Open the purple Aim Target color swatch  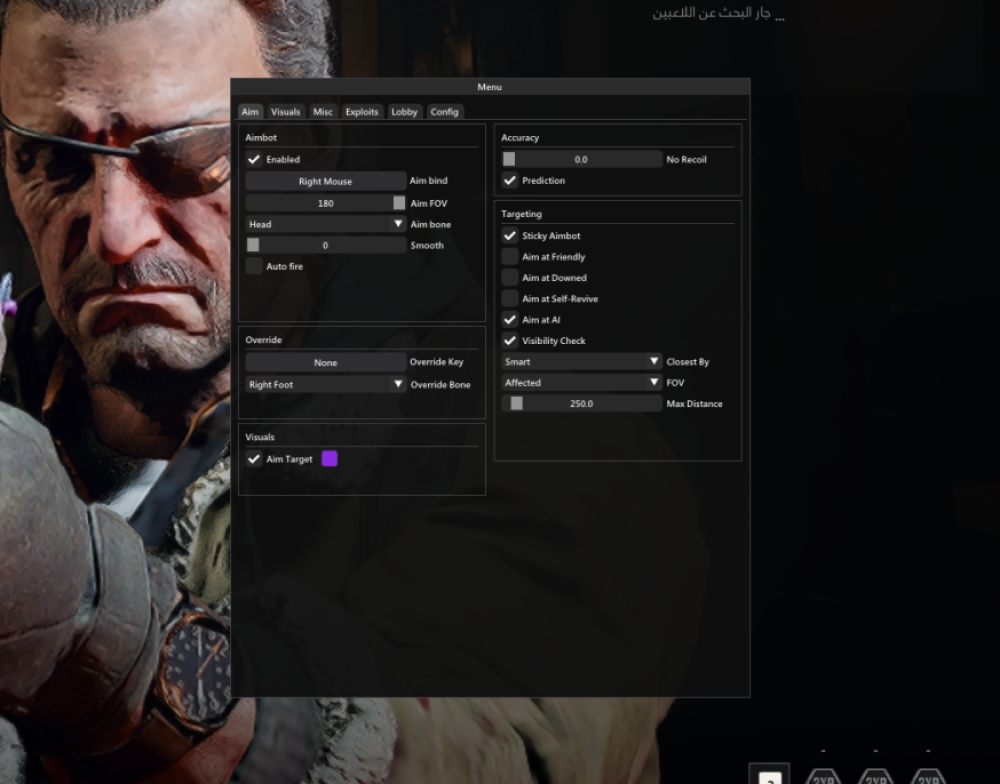(329, 459)
